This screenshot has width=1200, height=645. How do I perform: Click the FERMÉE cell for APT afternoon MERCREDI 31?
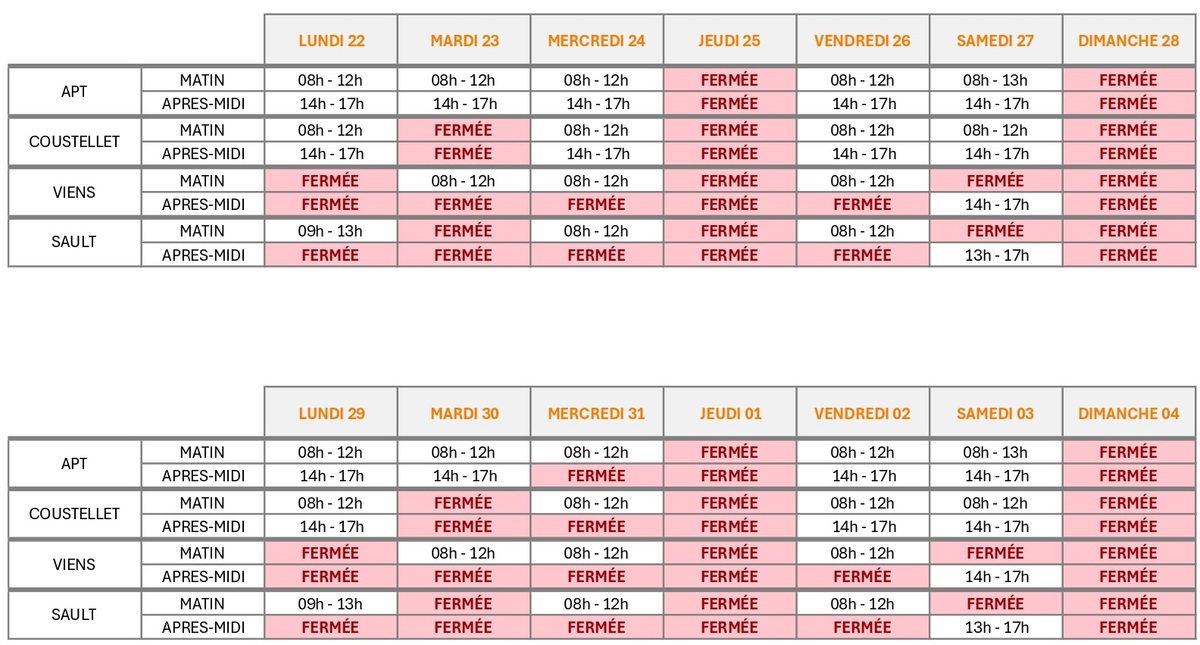coord(596,476)
